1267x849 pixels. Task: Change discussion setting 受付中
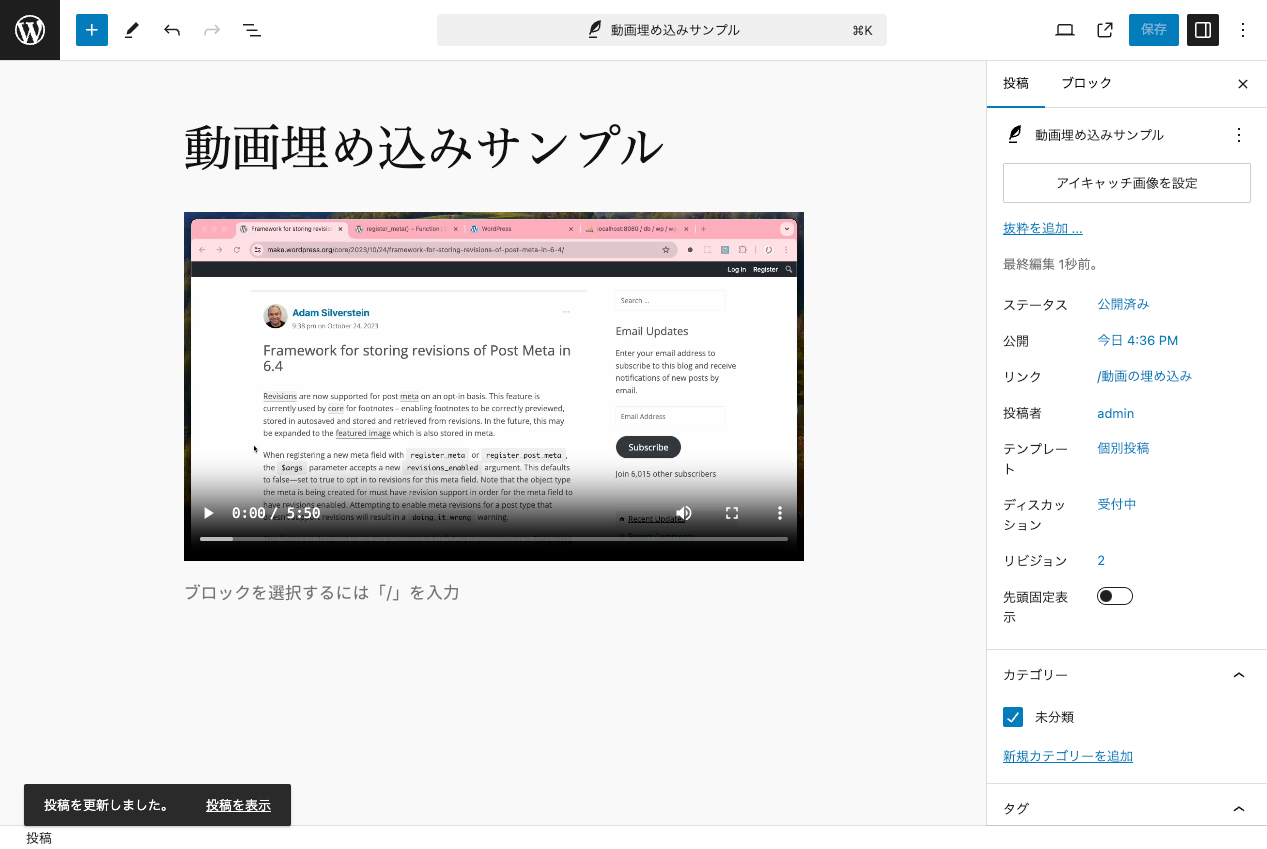tap(1117, 504)
